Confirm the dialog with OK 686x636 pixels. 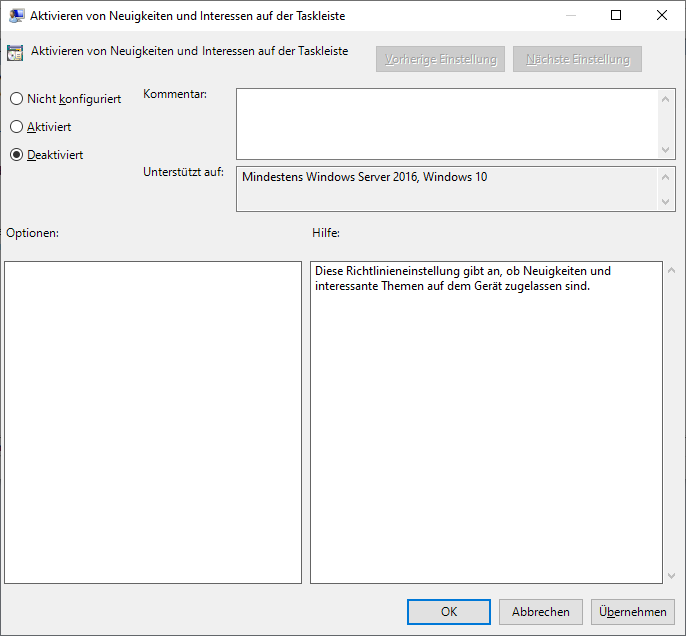coord(449,612)
